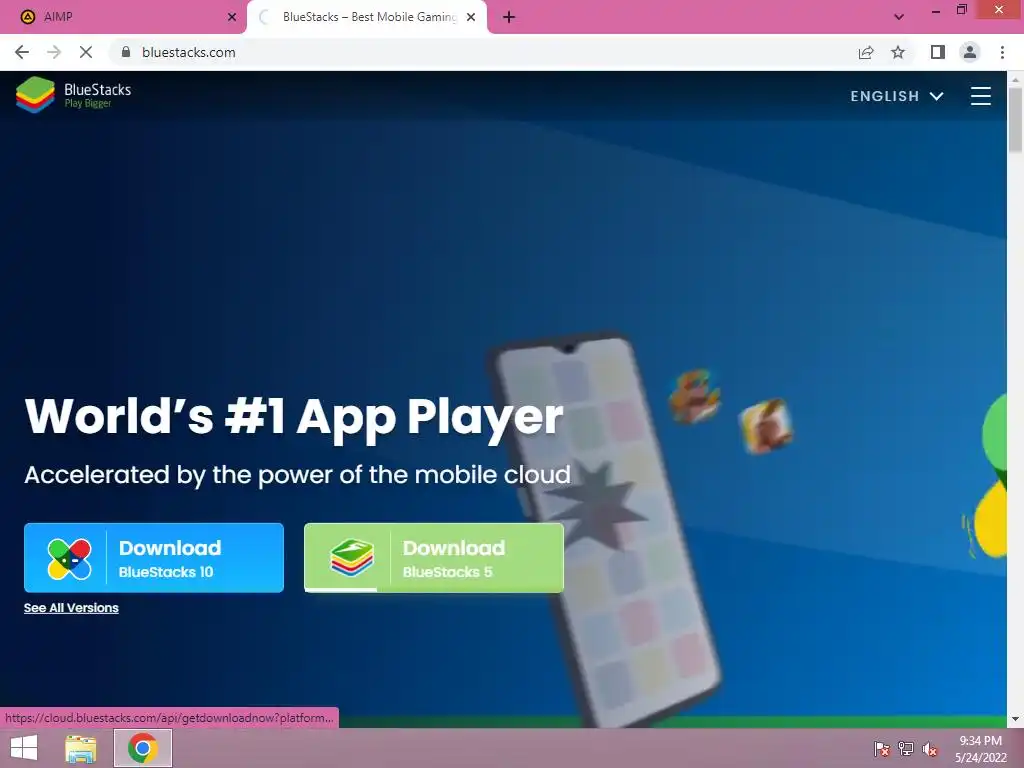Click the left floating game icon
This screenshot has height=768, width=1024.
point(694,396)
